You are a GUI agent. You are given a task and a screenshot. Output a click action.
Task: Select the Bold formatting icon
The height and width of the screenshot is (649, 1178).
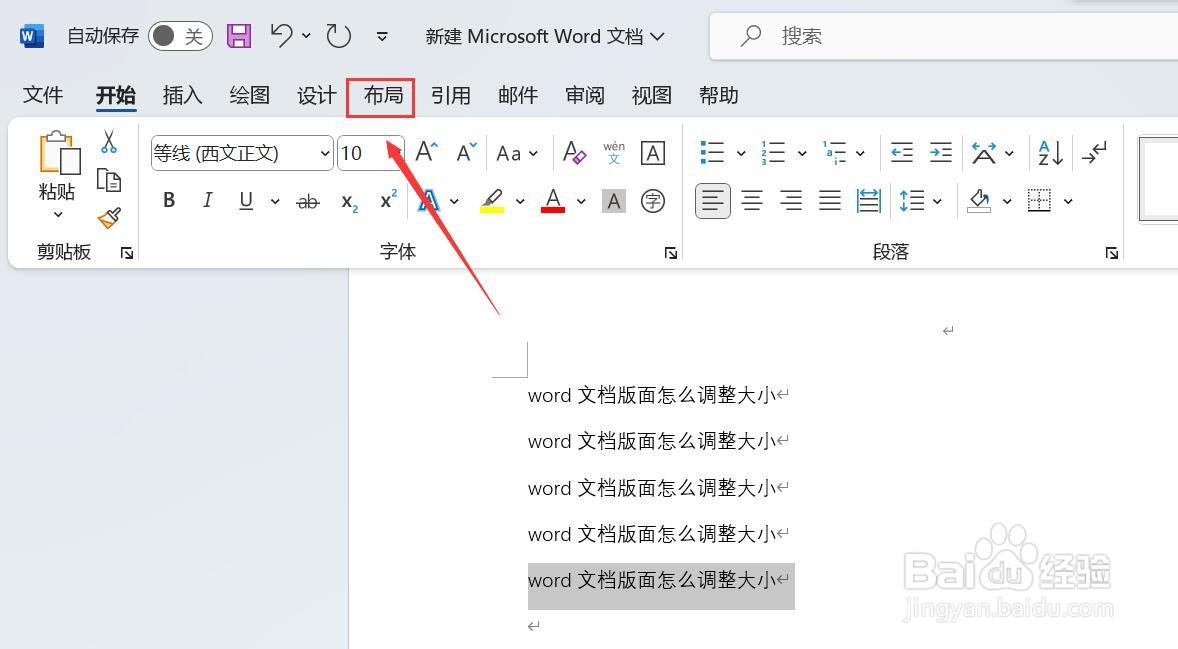coord(168,200)
